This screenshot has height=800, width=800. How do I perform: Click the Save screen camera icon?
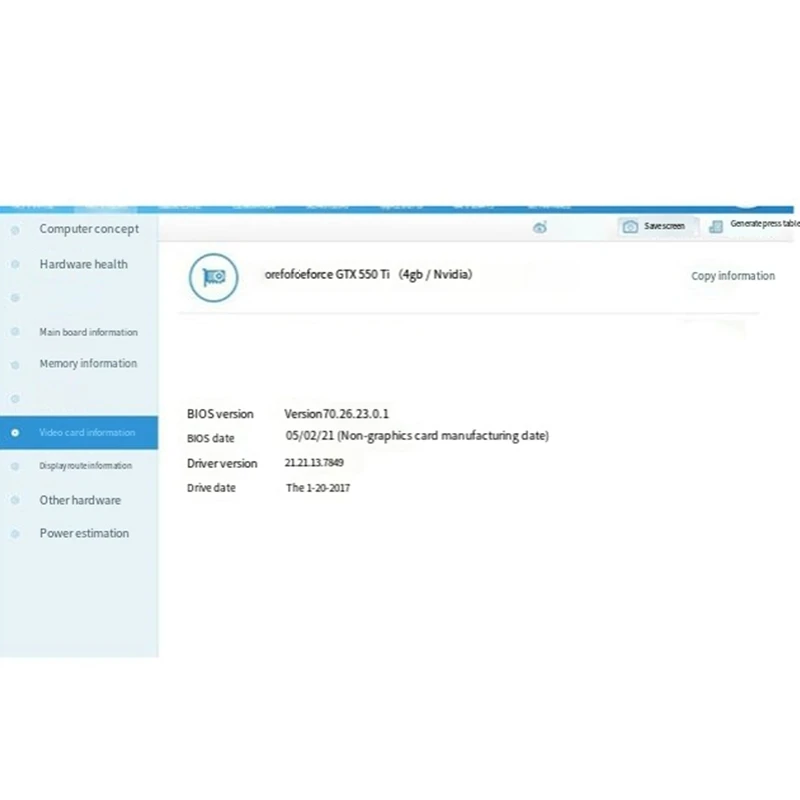coord(630,227)
